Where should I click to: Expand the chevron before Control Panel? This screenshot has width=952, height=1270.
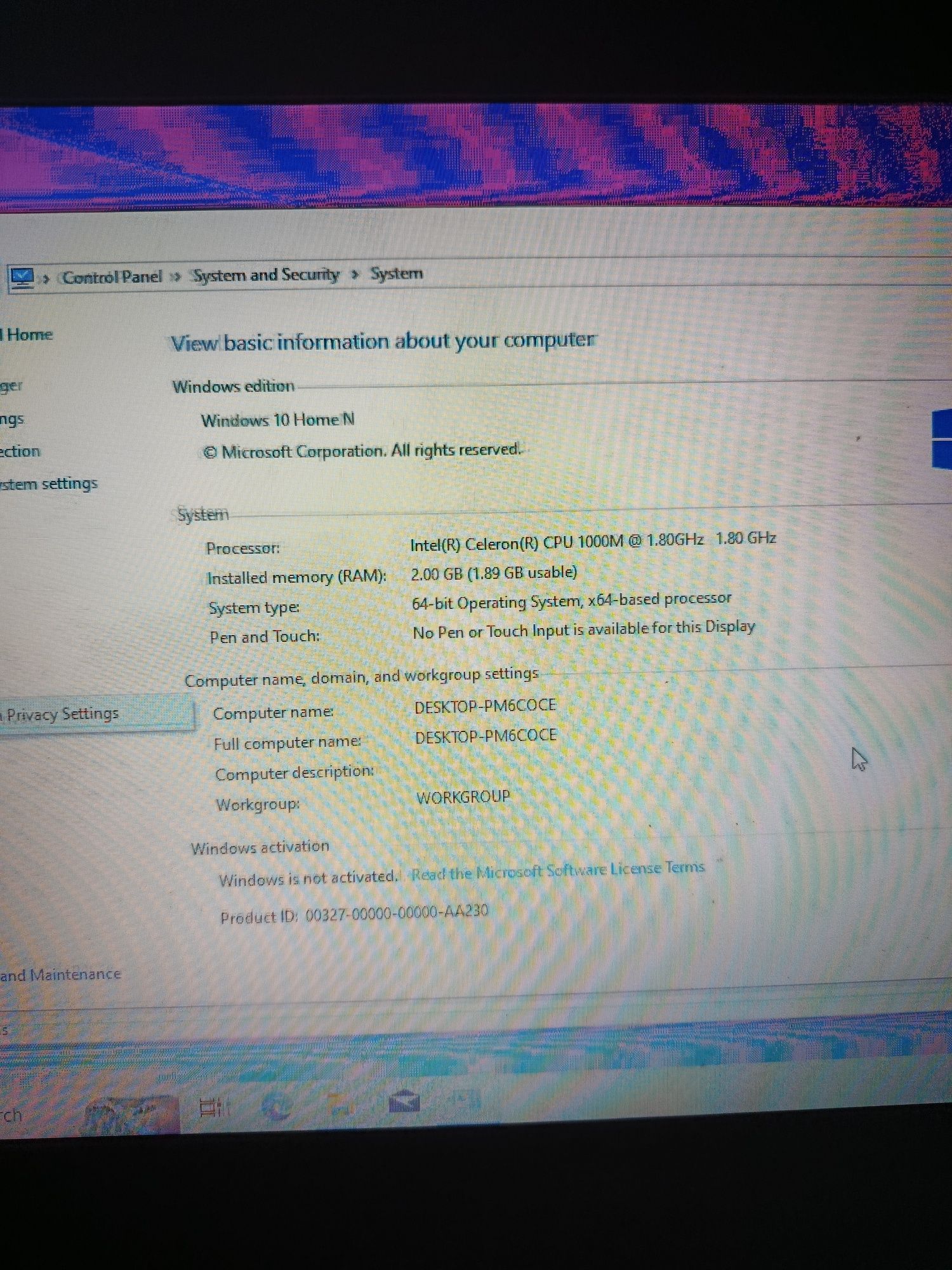pyautogui.click(x=46, y=279)
